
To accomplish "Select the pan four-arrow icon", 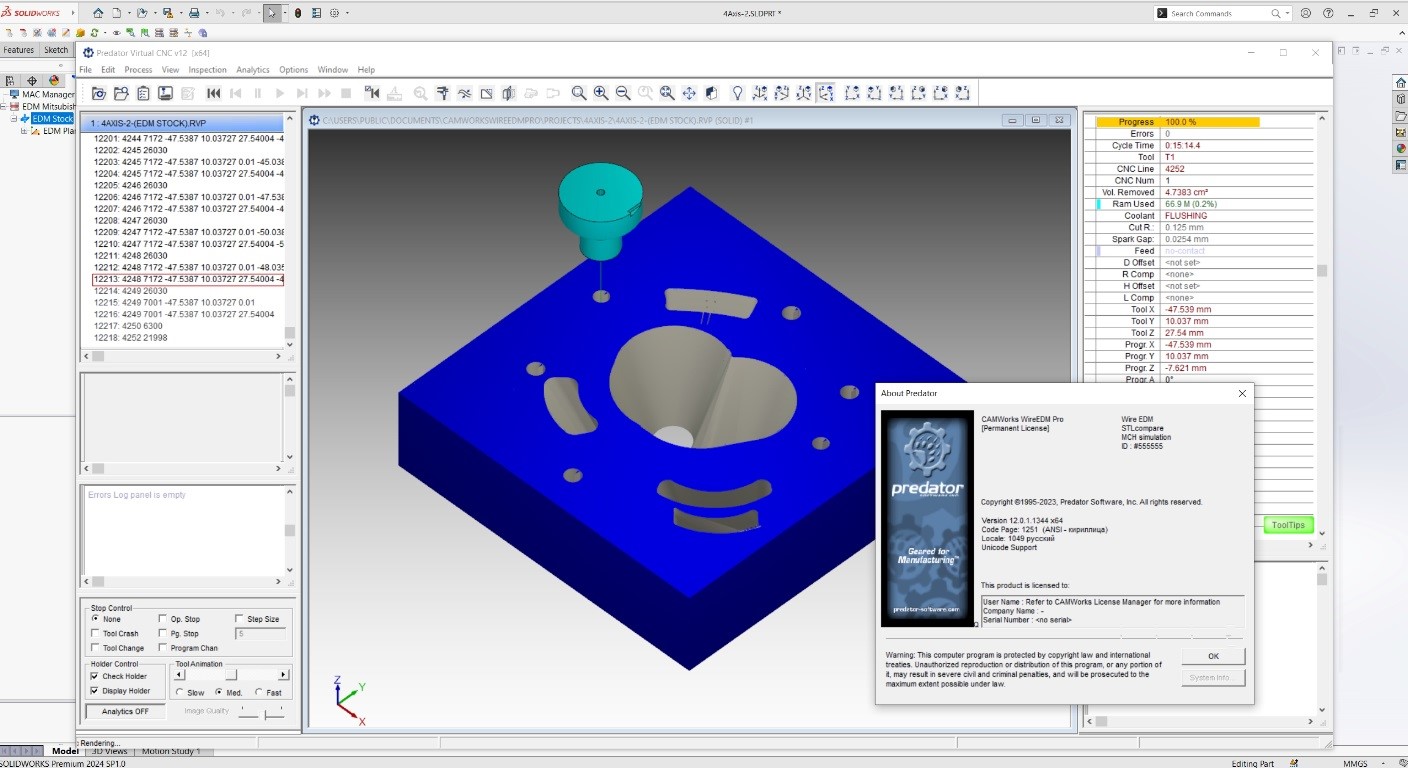I will pyautogui.click(x=689, y=93).
